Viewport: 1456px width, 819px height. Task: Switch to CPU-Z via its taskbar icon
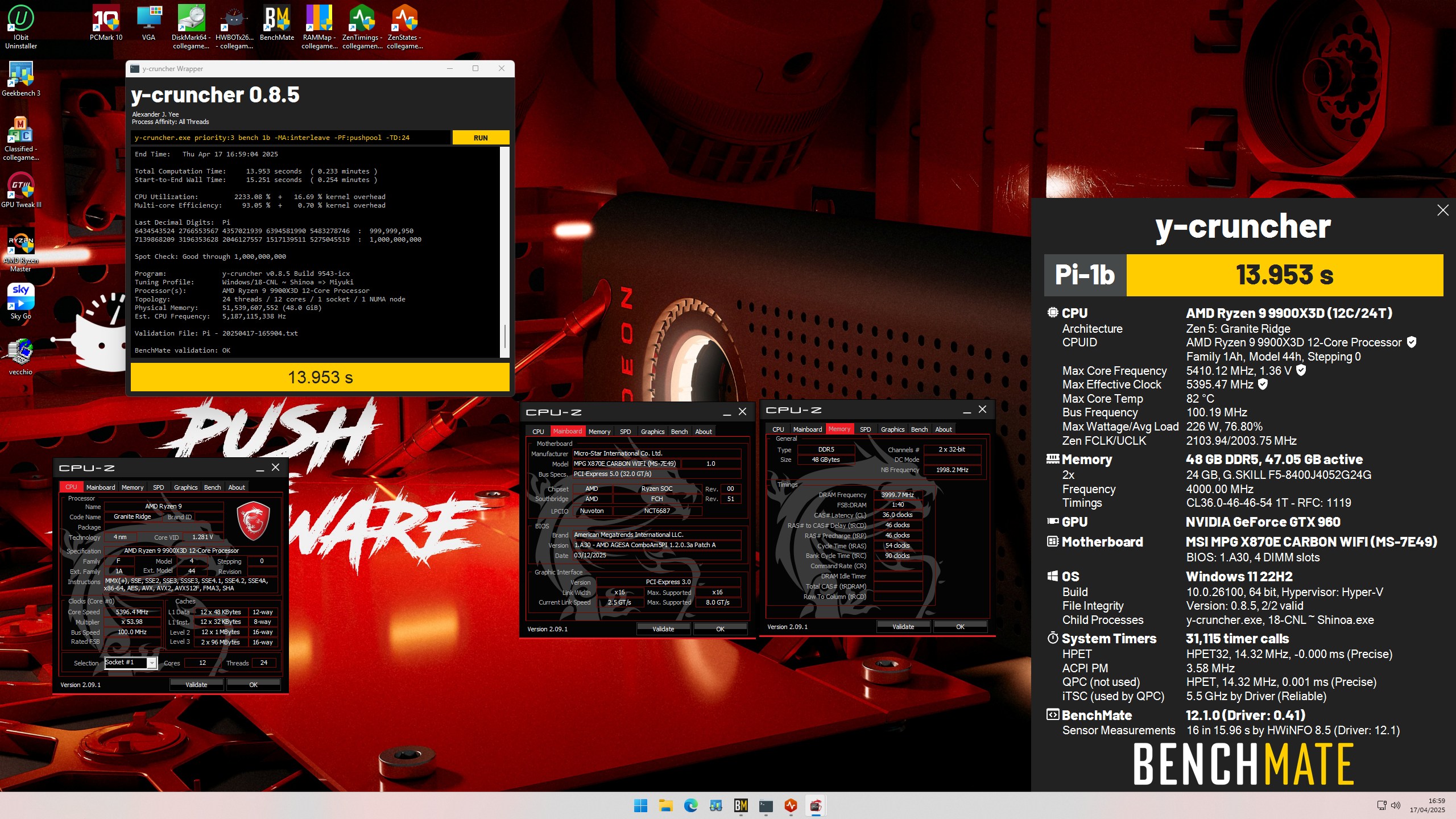(816, 805)
